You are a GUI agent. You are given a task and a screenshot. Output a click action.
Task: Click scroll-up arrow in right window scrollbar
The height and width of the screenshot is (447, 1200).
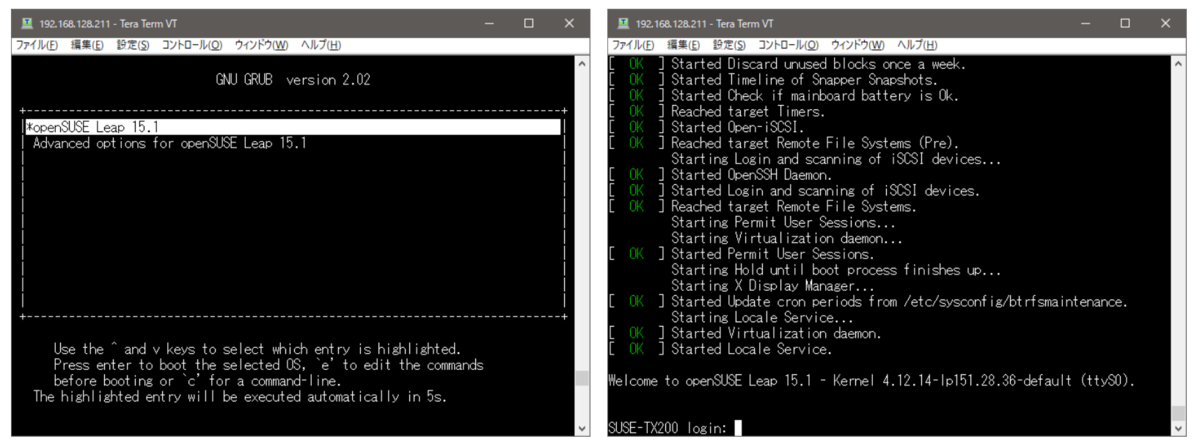[1179, 64]
